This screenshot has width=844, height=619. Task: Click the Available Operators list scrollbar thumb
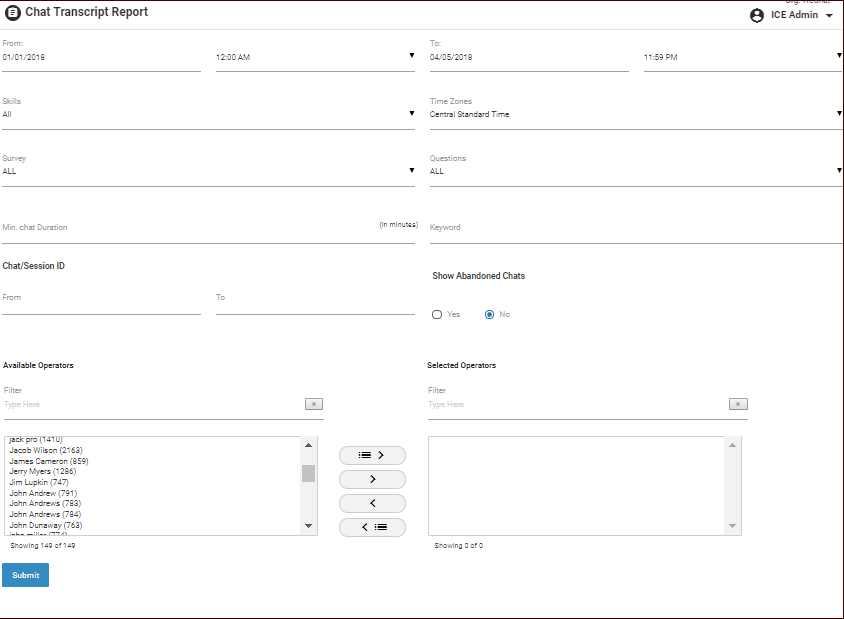coord(308,474)
